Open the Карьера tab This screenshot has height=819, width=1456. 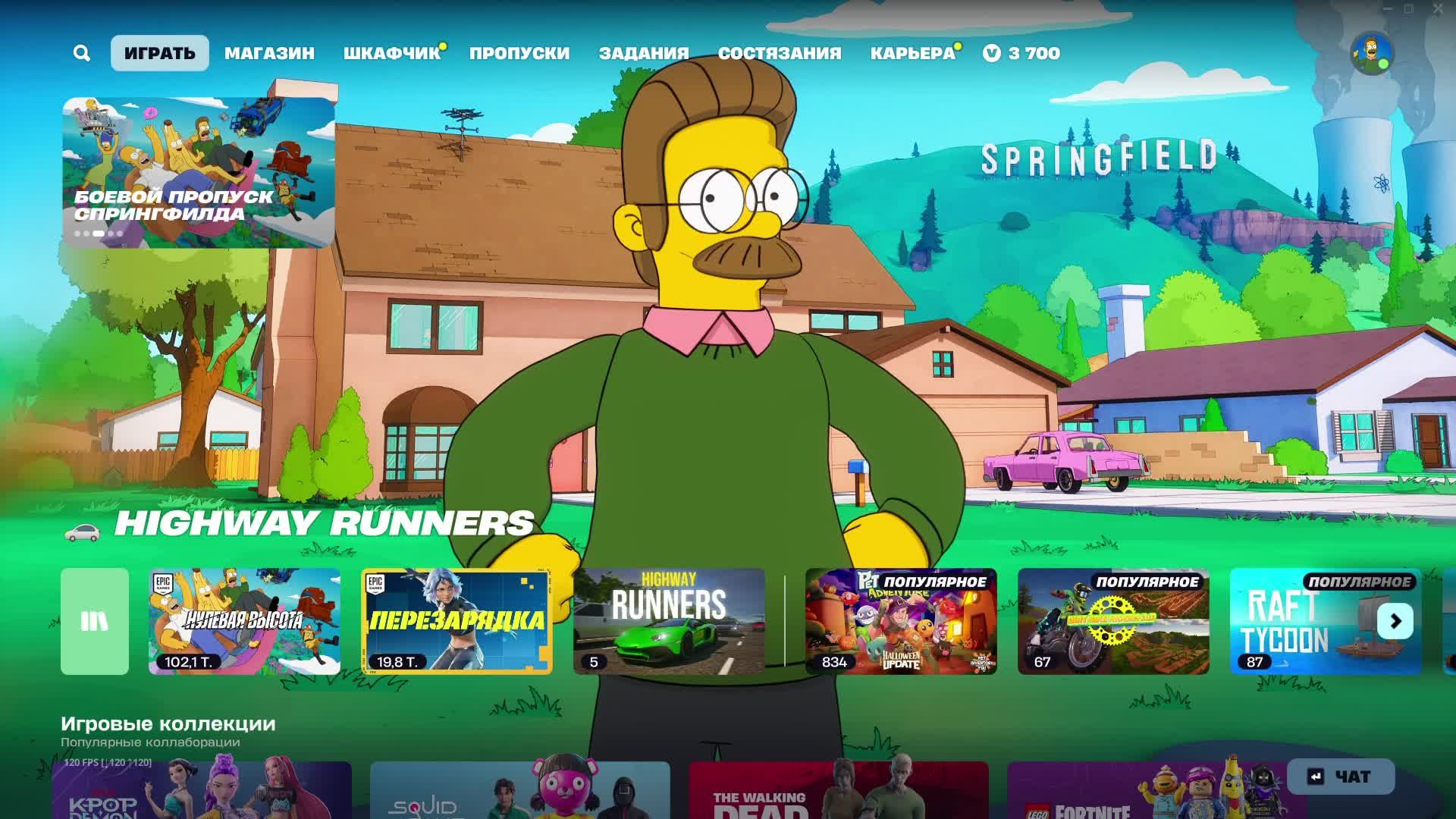click(912, 53)
